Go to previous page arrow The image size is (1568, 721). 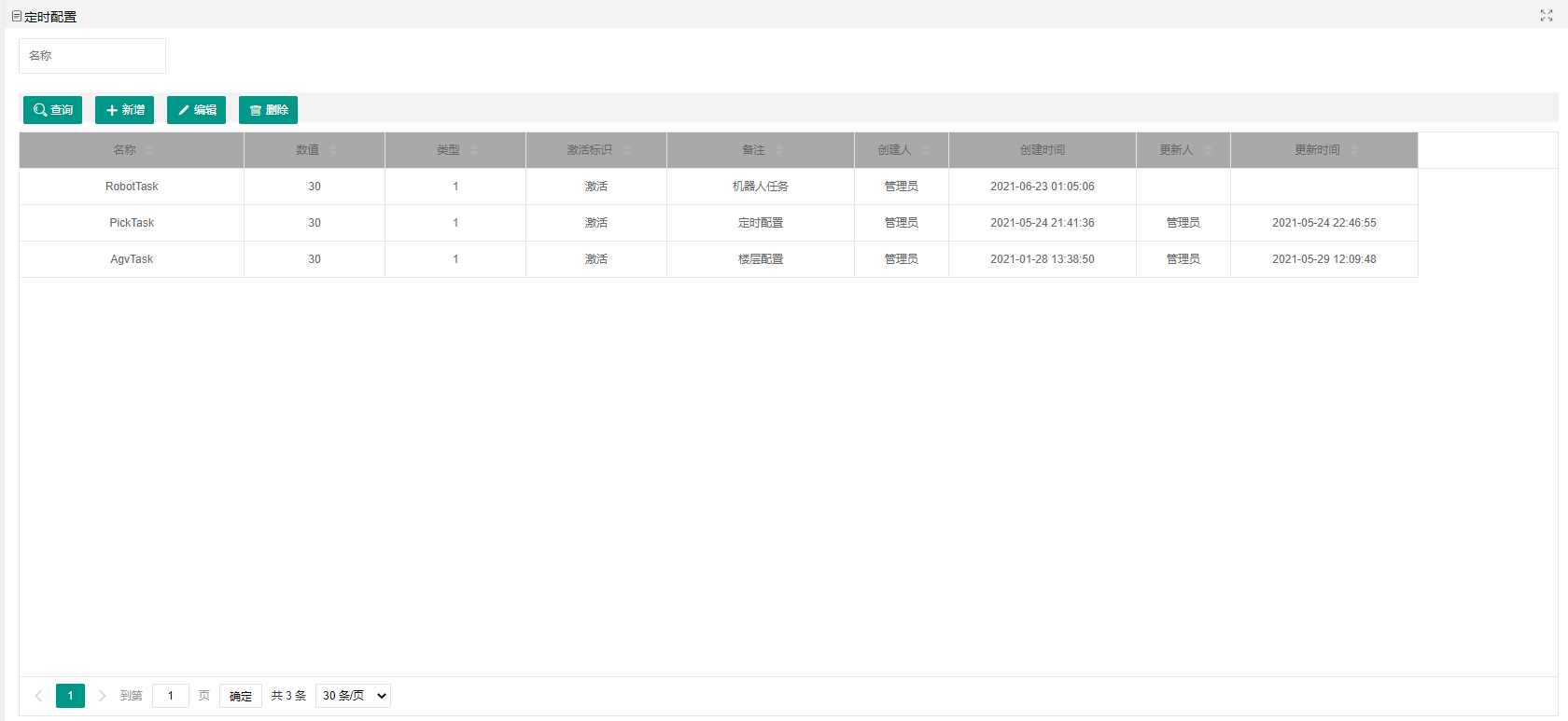coord(38,696)
